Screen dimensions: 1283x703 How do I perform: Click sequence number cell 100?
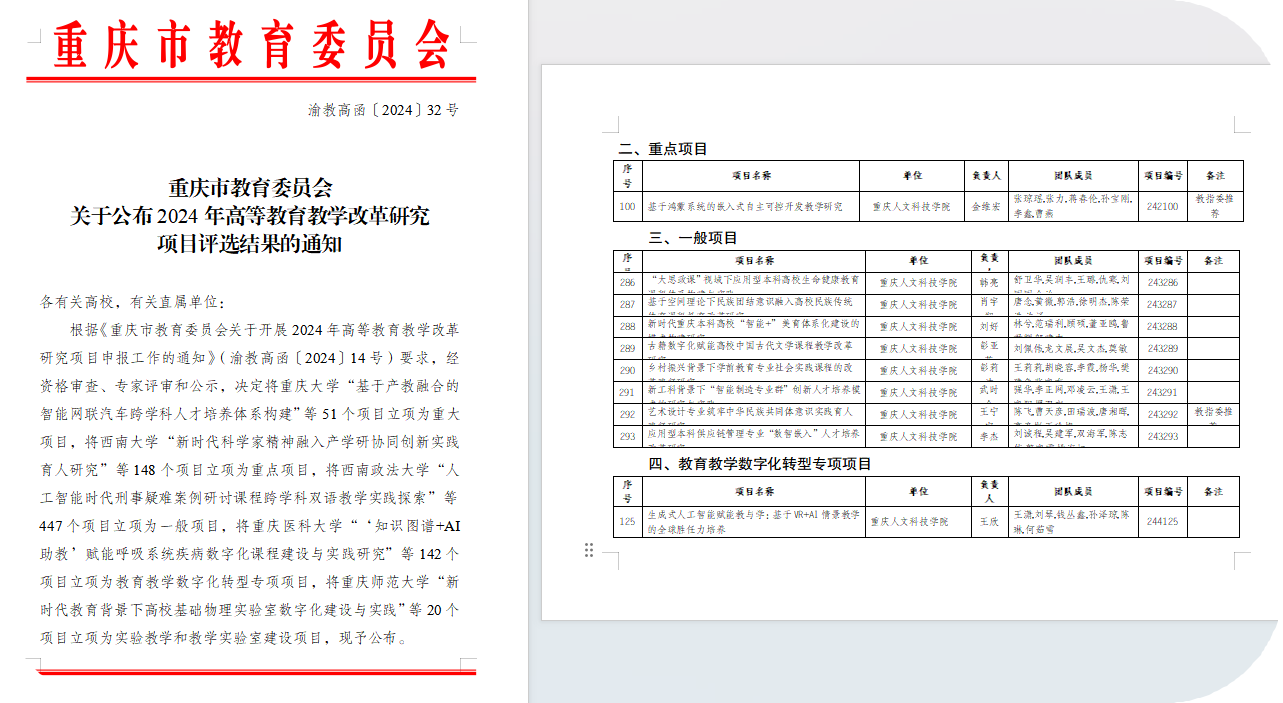pyautogui.click(x=627, y=207)
